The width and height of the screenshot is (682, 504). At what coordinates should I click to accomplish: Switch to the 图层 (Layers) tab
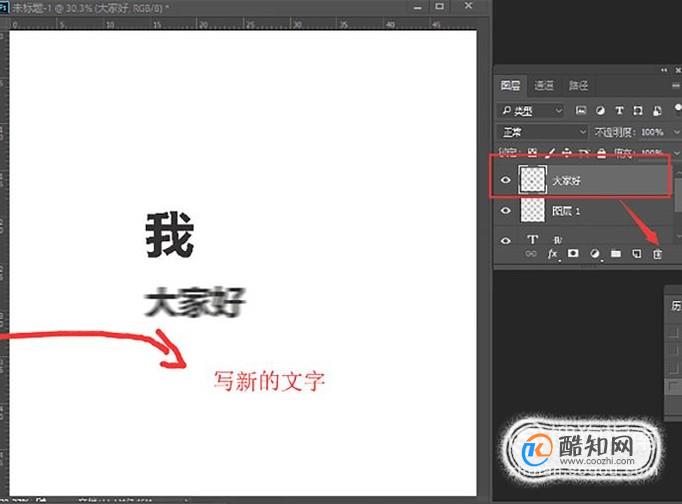pos(510,85)
